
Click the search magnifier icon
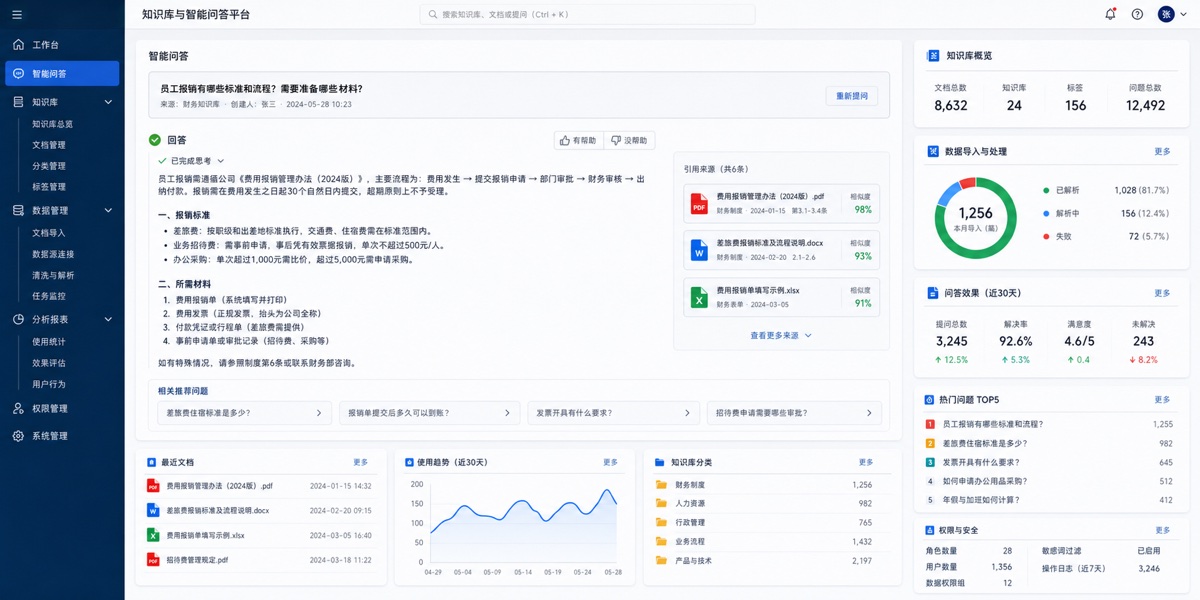pyautogui.click(x=433, y=14)
